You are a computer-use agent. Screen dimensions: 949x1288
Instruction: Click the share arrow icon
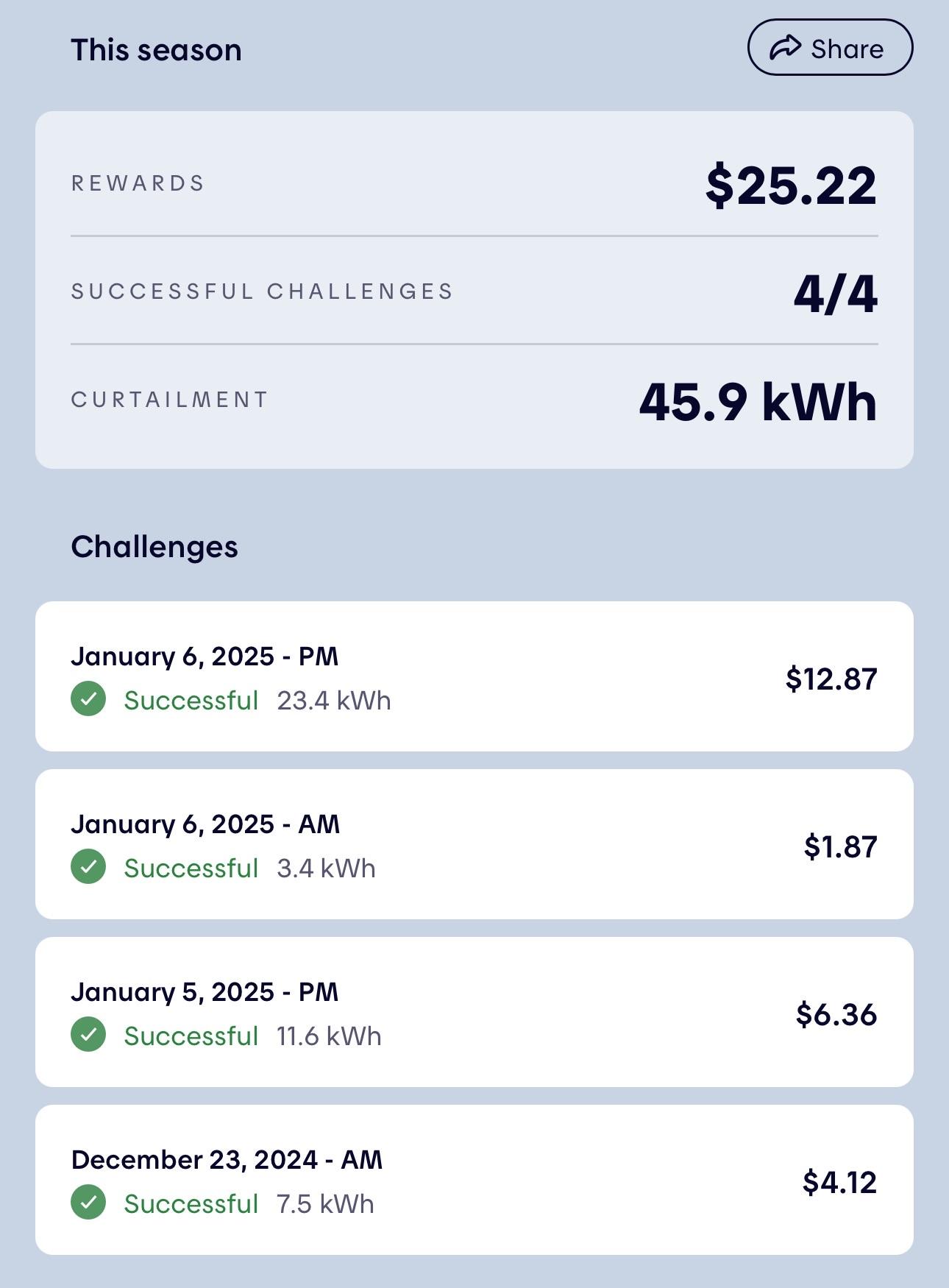tap(785, 48)
